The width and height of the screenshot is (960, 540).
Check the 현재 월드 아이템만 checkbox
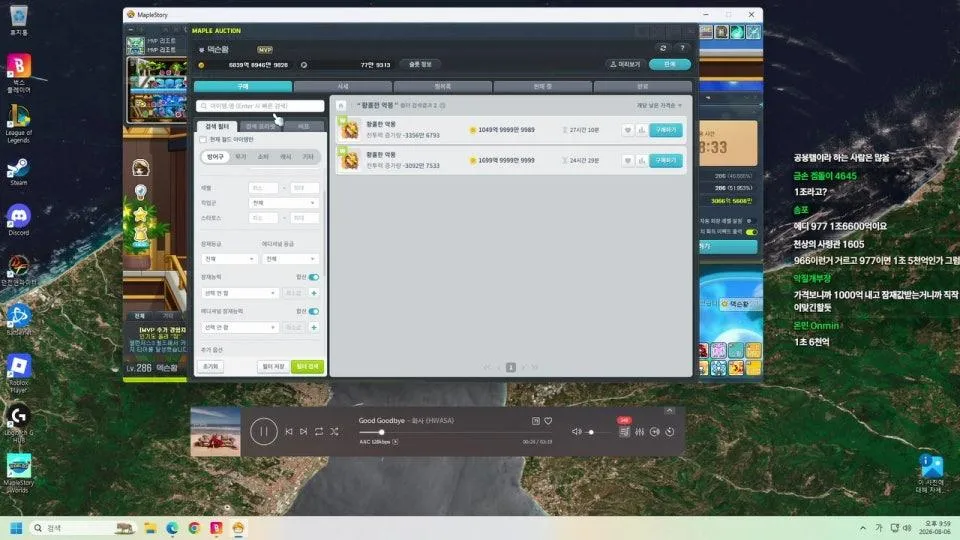(x=203, y=140)
